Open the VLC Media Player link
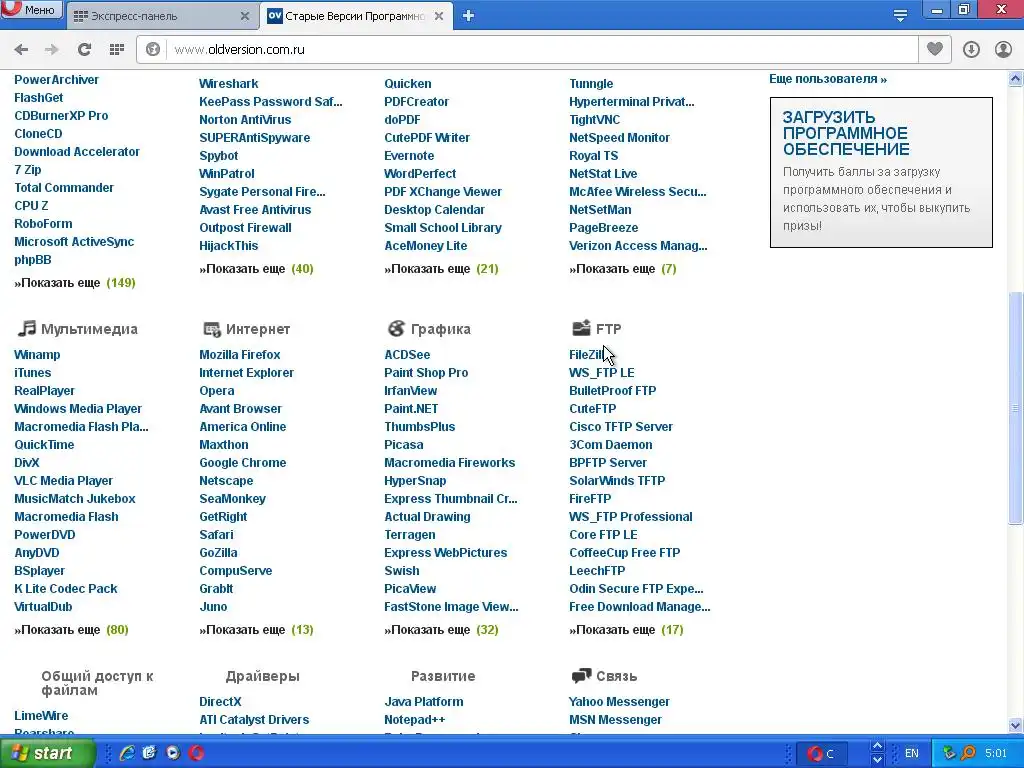This screenshot has height=768, width=1024. click(x=63, y=481)
